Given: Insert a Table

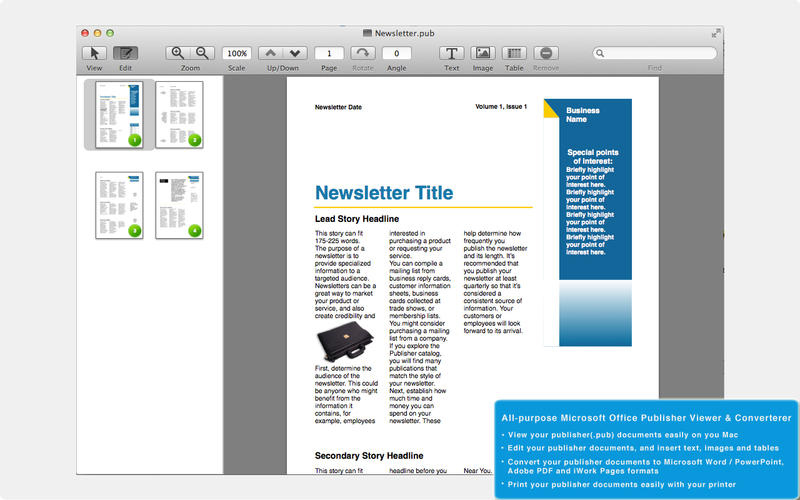Looking at the screenshot, I should 514,53.
